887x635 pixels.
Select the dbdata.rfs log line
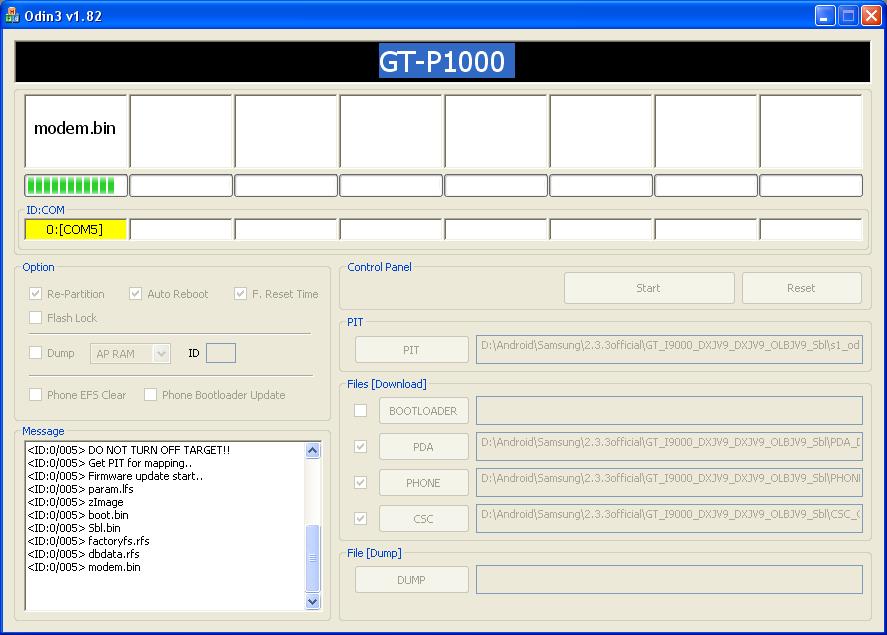coord(83,554)
